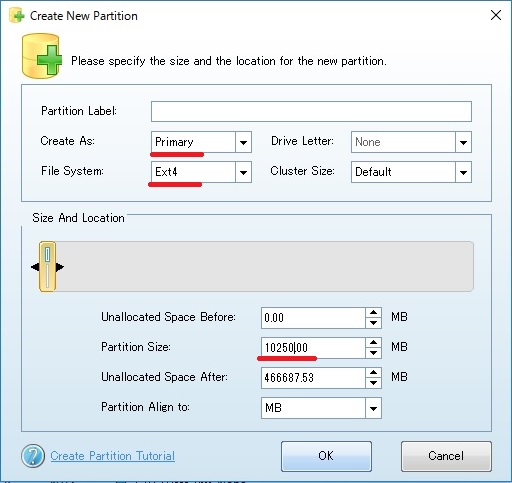Increase Partition Size with up arrow
Screen dimensions: 512x483
[x=373, y=343]
